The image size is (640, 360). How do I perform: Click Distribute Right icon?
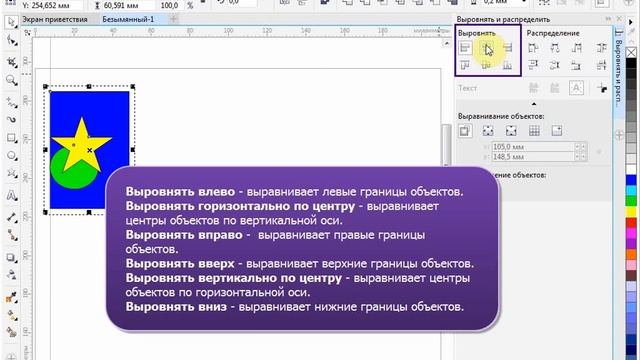[x=577, y=48]
